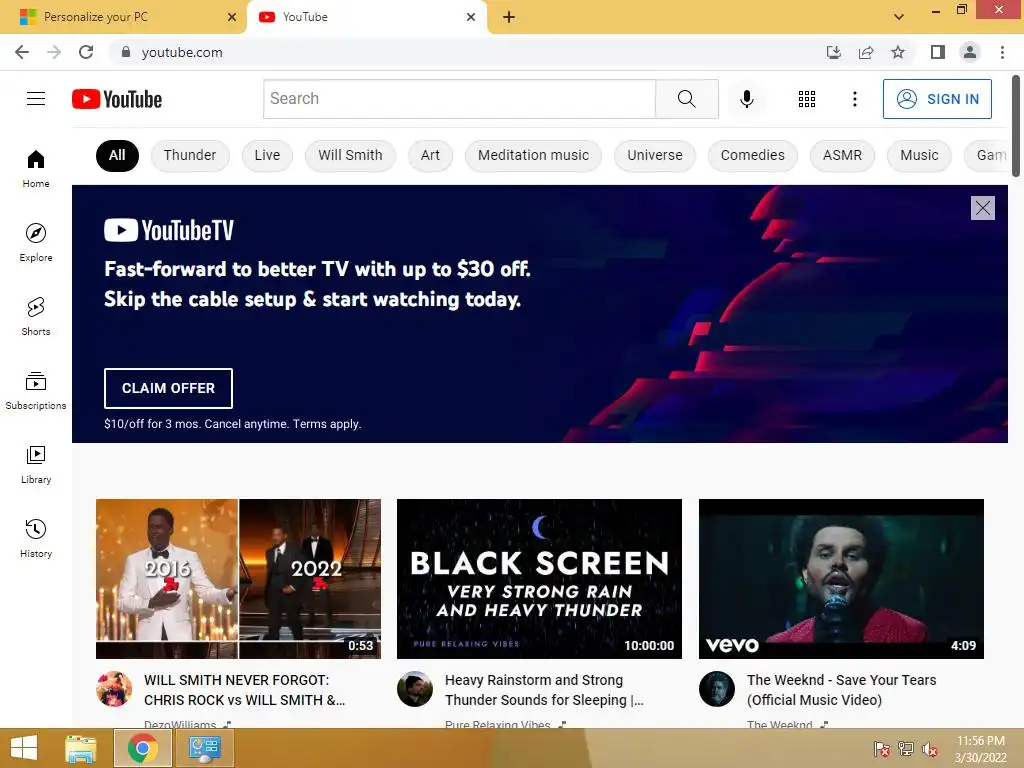Screen dimensions: 1024x768
Task: Bookmark this page with star icon
Action: 898,52
